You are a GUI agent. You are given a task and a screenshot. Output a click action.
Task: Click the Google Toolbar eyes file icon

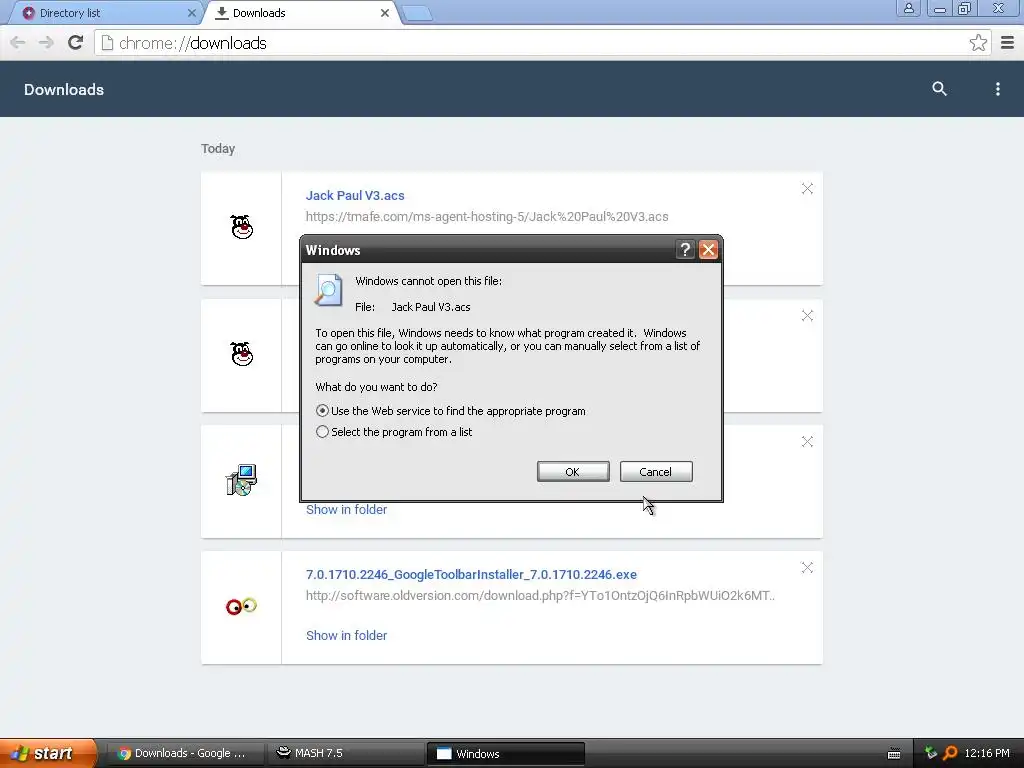(x=242, y=607)
